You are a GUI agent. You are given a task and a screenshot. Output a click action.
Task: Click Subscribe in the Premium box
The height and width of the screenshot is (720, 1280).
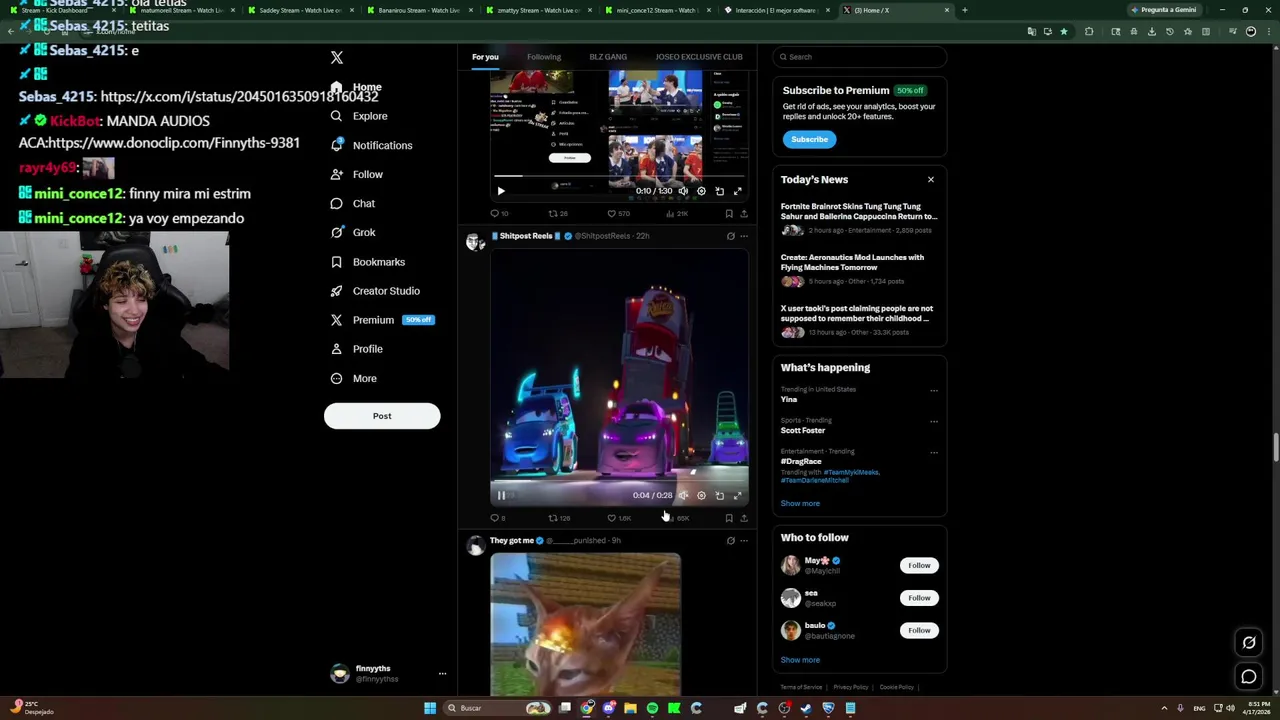coord(809,139)
